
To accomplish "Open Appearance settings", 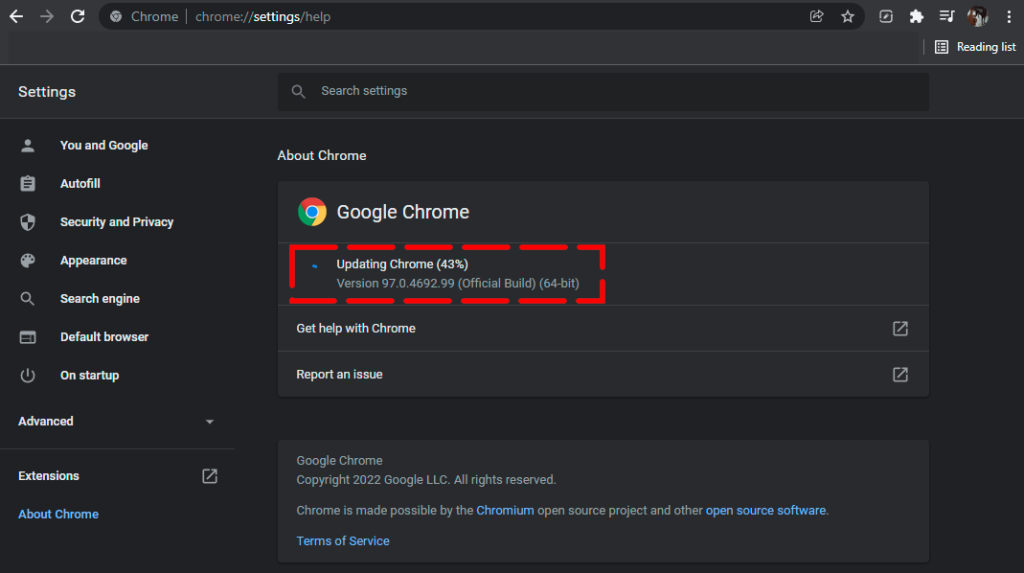I will coord(93,261).
